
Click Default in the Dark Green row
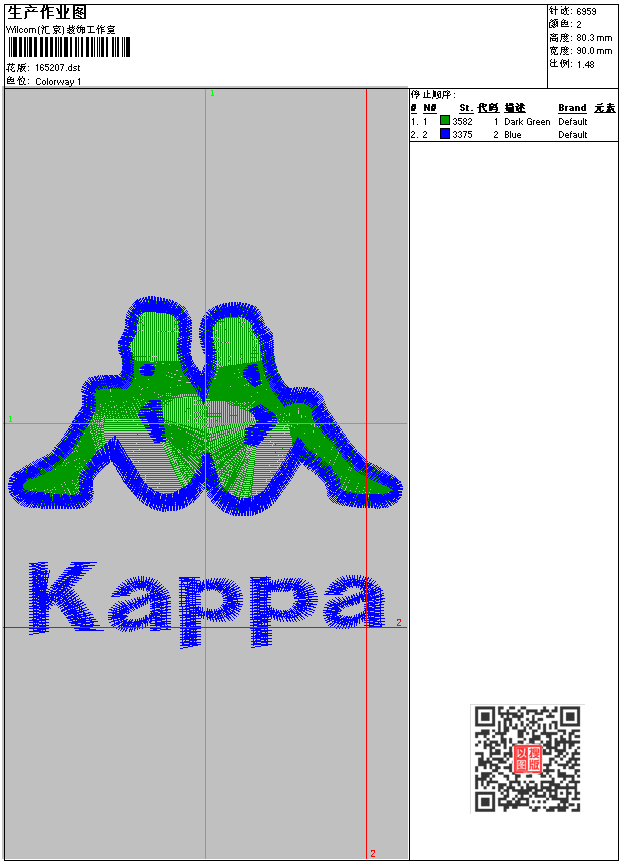coord(573,121)
